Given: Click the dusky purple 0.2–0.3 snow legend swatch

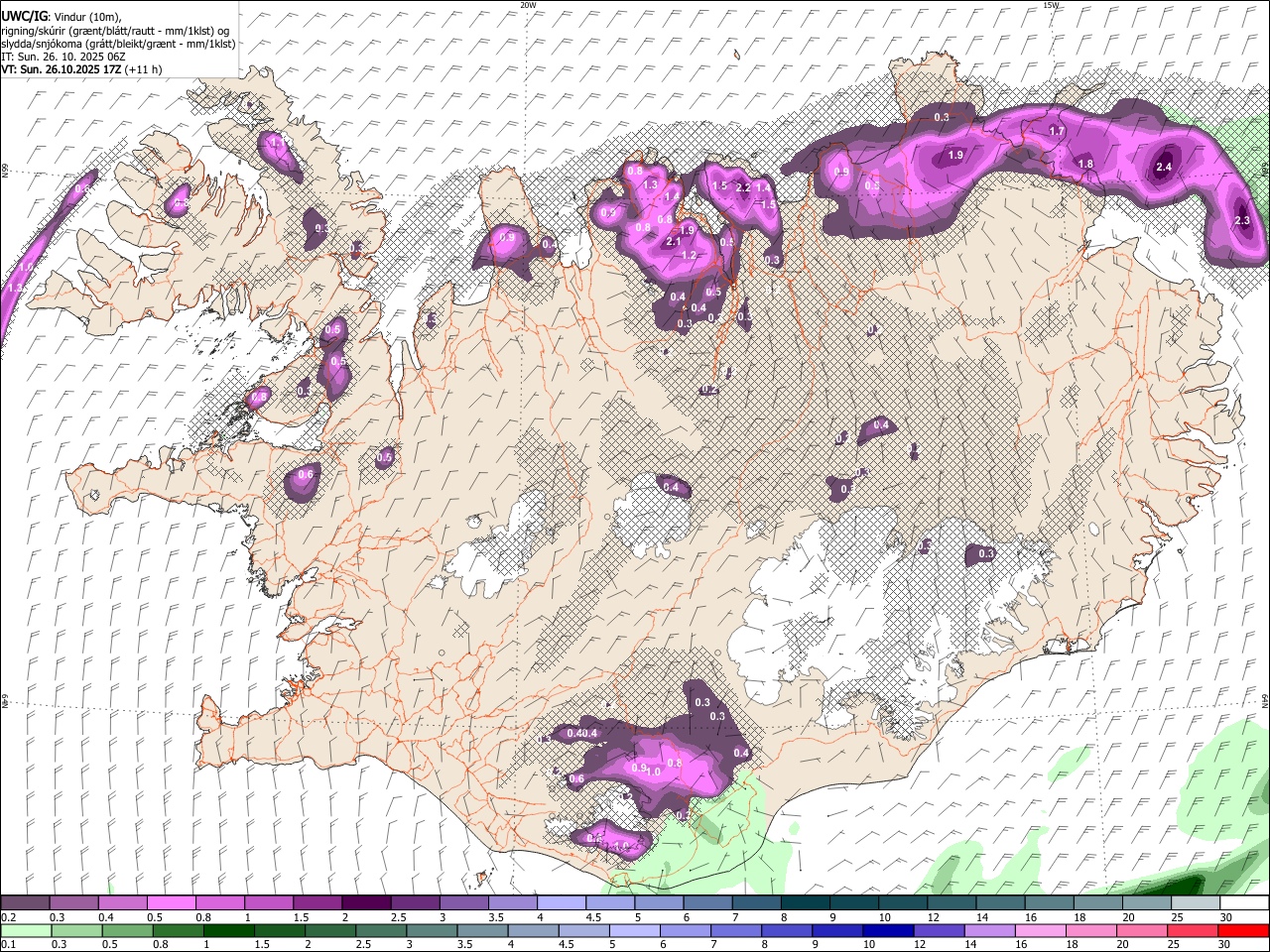Looking at the screenshot, I should pyautogui.click(x=25, y=903).
